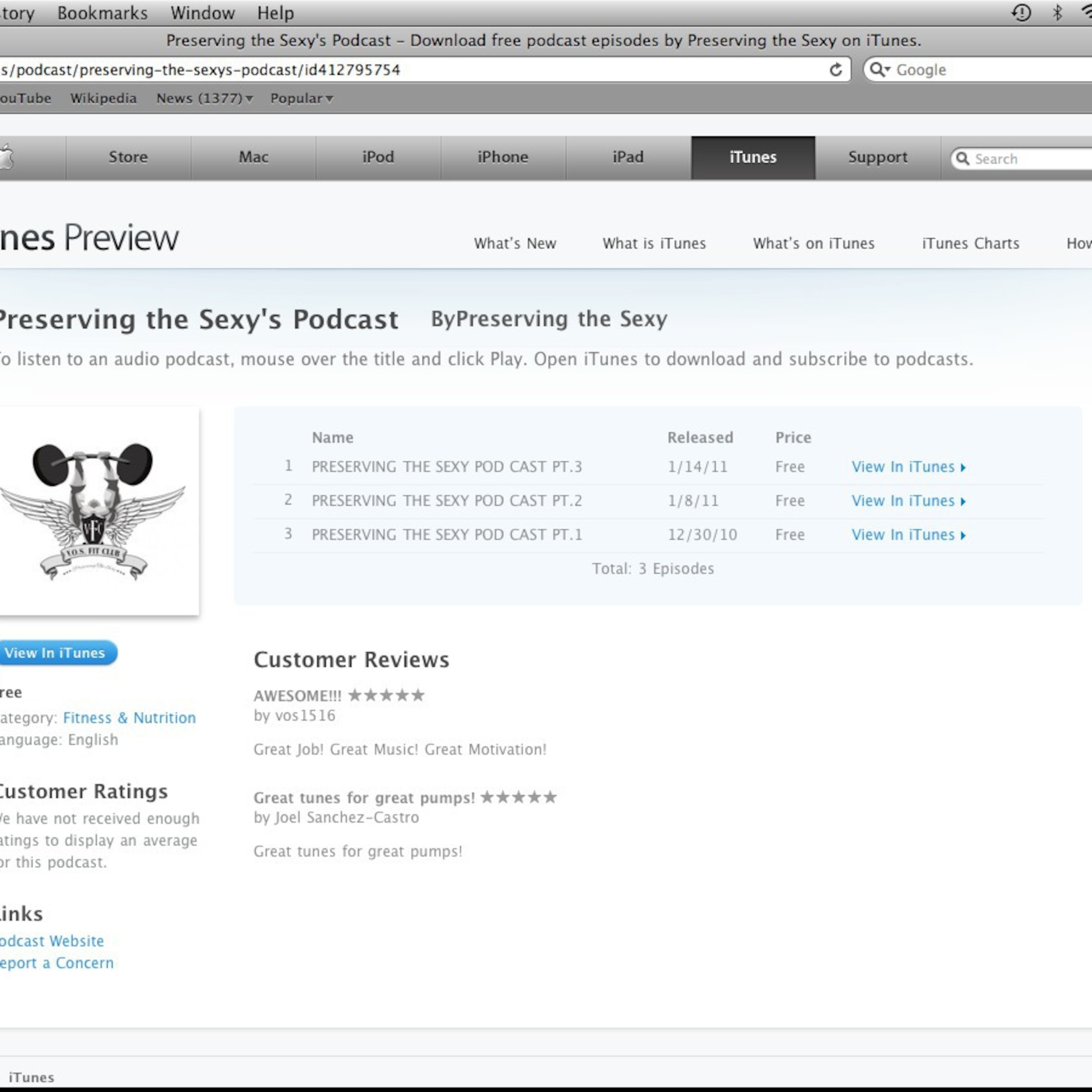1092x1092 pixels.
Task: Go to the iPhone tab
Action: coord(503,157)
